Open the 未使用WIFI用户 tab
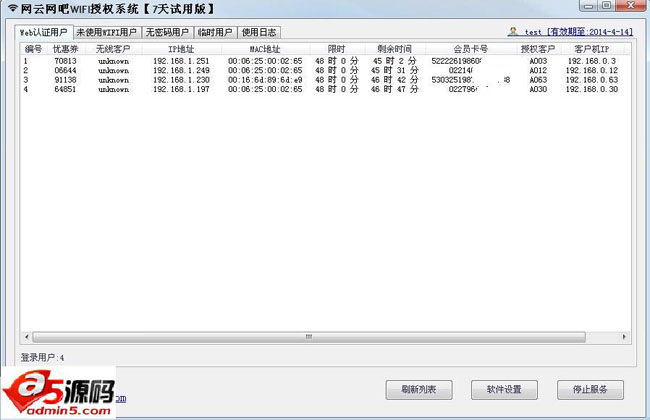The image size is (650, 420). (x=107, y=32)
